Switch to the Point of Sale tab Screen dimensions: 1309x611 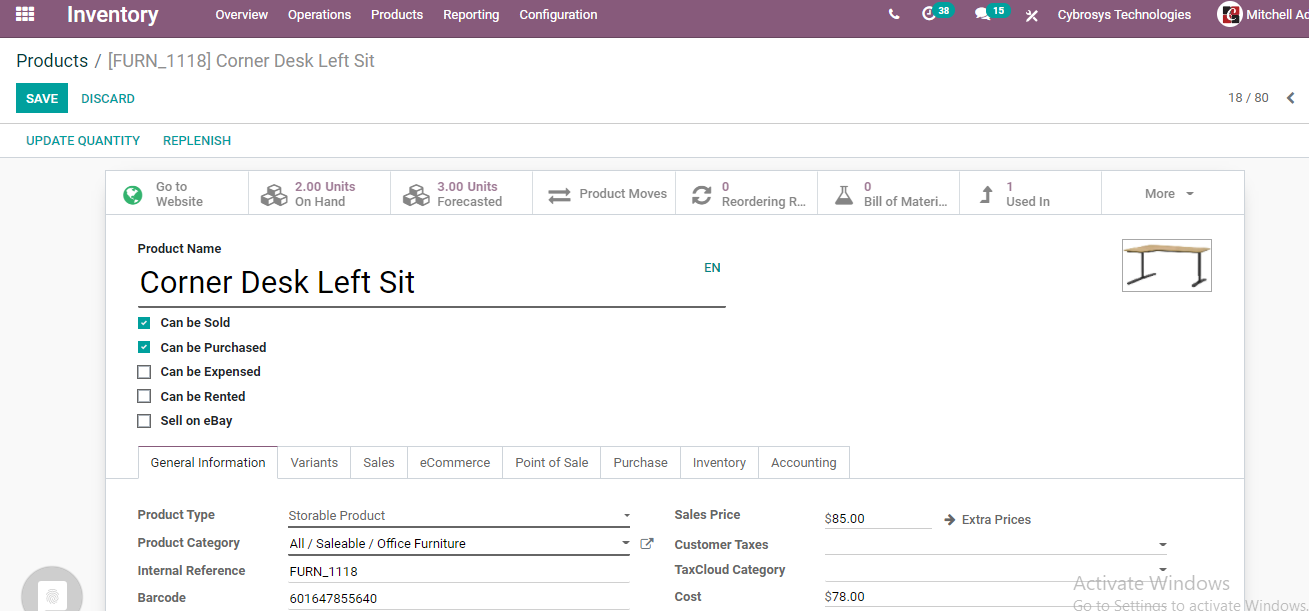[552, 463]
